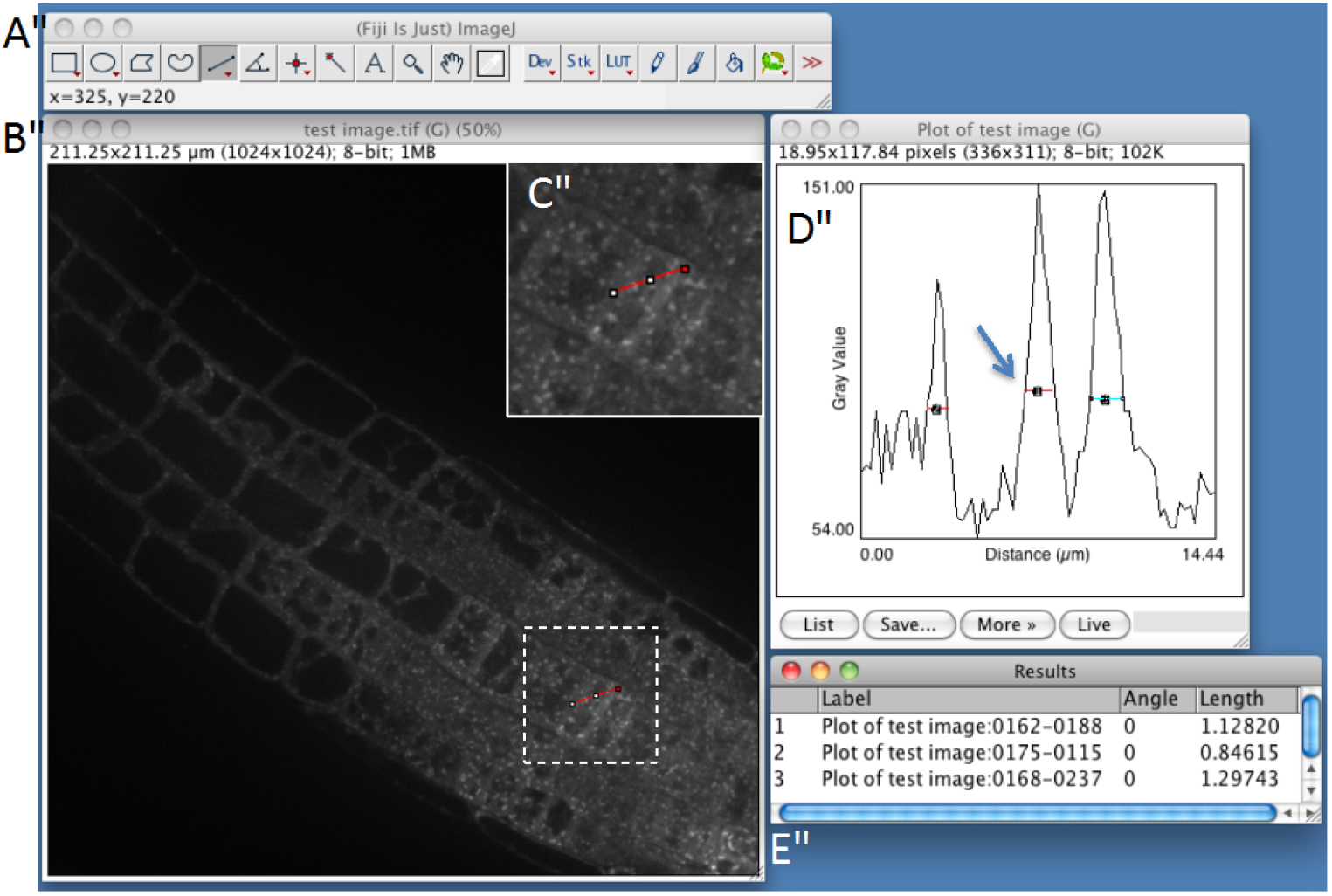This screenshot has width=1332, height=896.
Task: Click the plot marker at the second peak
Action: [x=1038, y=392]
